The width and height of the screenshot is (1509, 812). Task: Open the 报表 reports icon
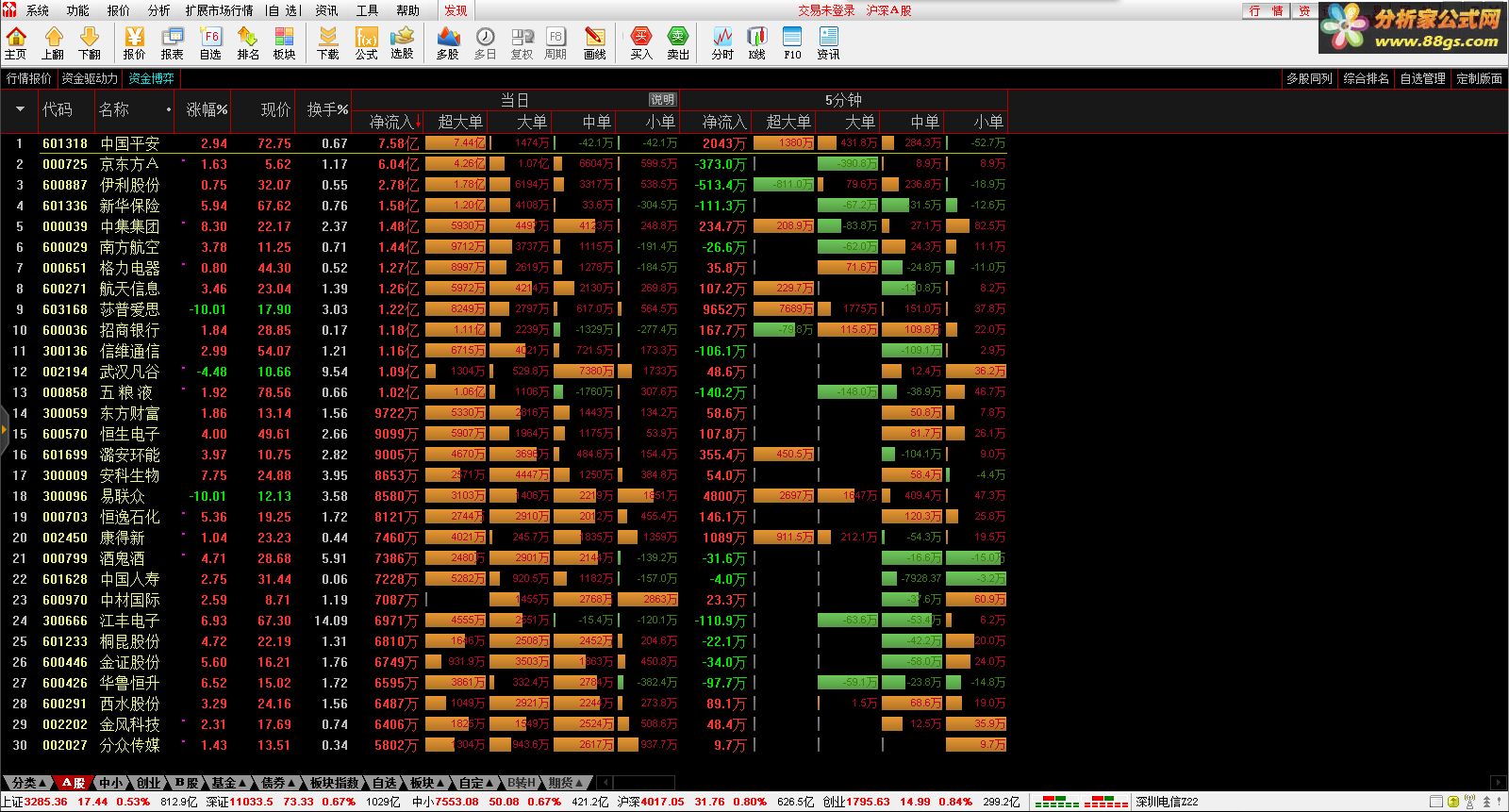pyautogui.click(x=173, y=43)
